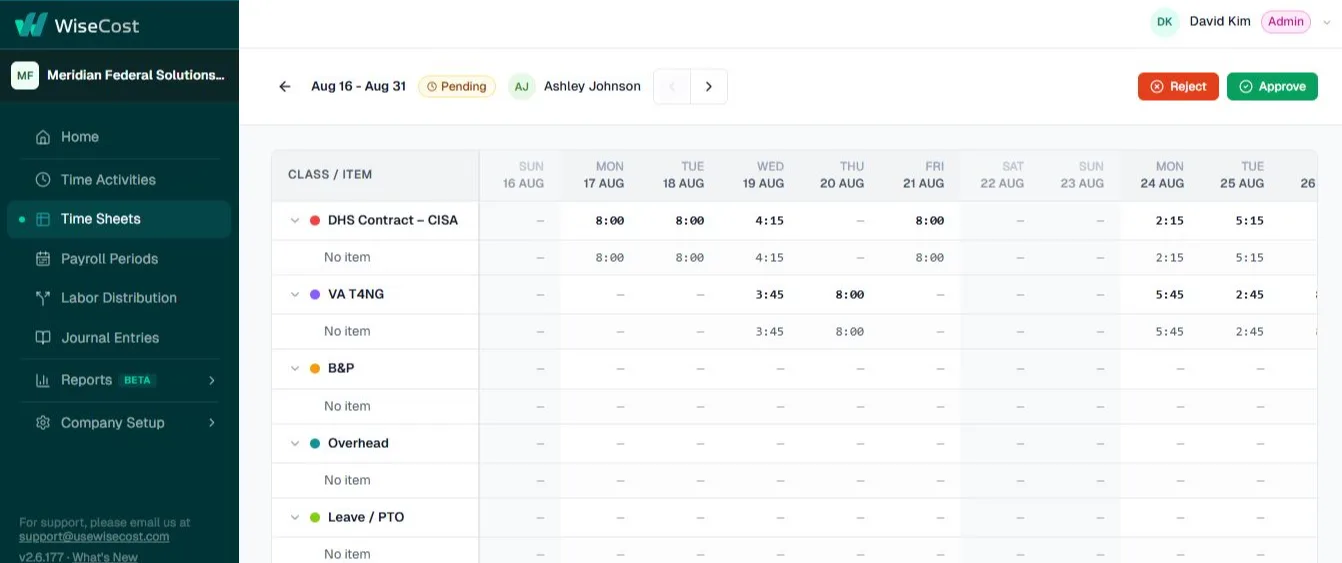Click the Time Activities clock icon
1342x563 pixels.
point(43,180)
